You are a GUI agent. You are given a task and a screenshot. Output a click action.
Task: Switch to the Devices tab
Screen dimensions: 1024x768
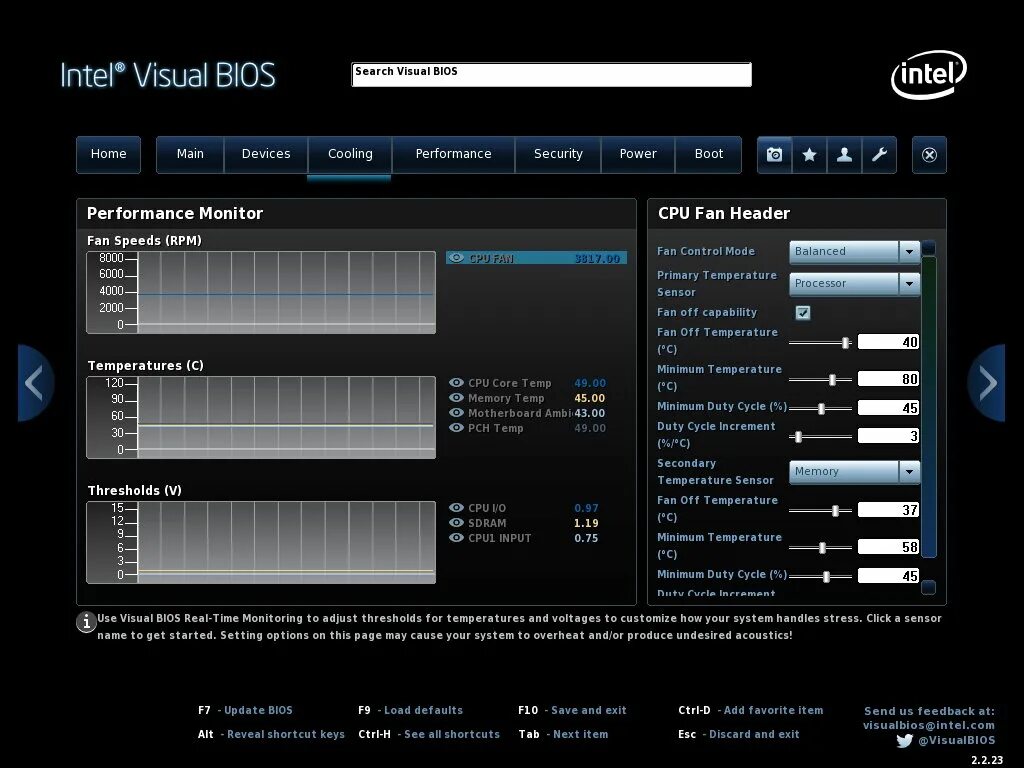[266, 155]
